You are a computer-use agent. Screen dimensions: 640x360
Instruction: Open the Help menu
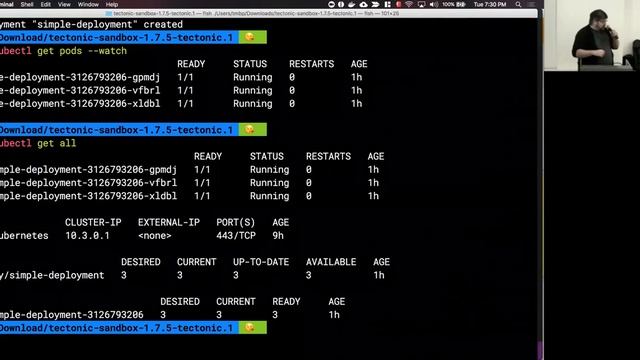[112, 4]
